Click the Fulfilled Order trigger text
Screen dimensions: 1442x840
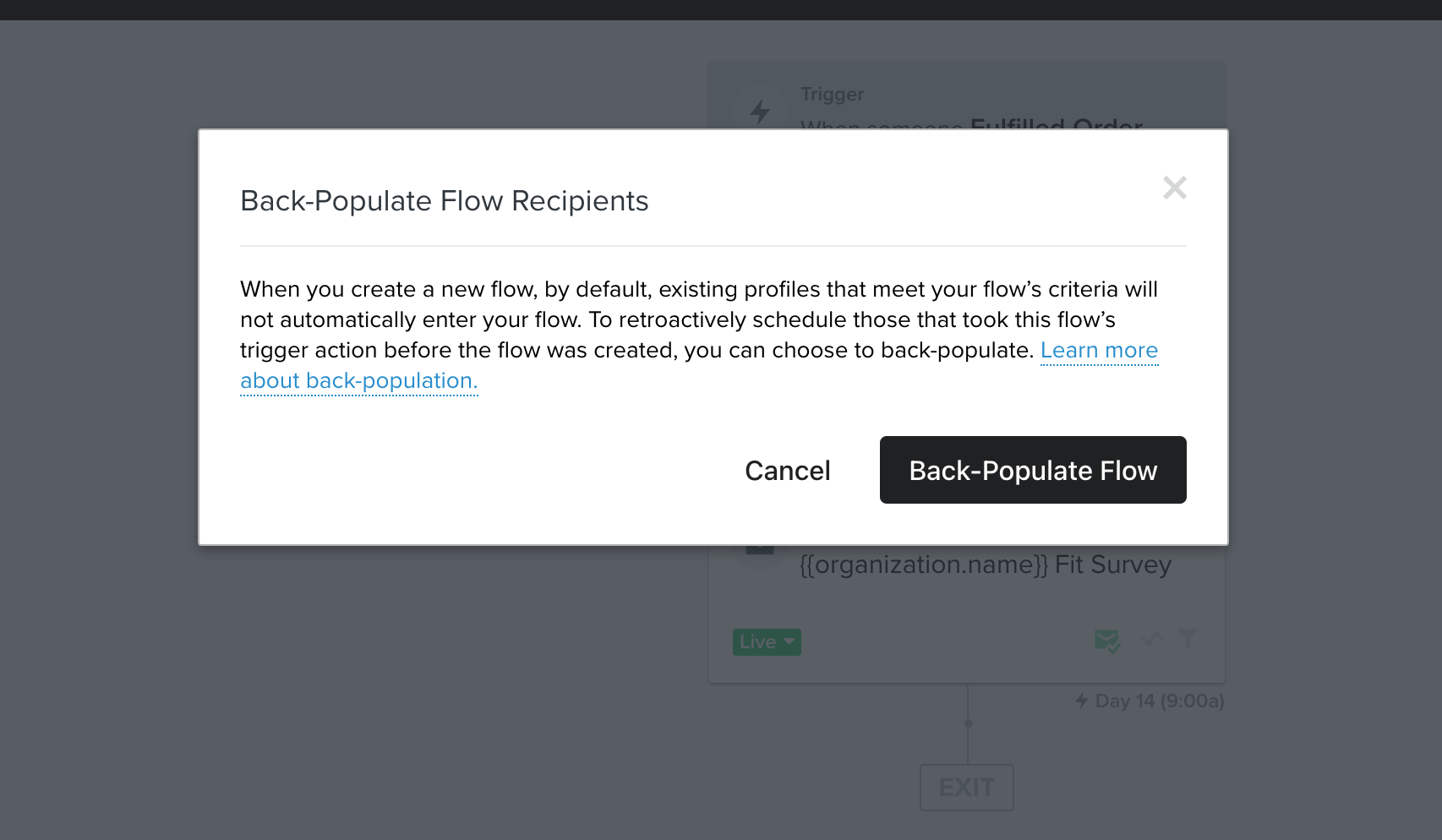pyautogui.click(x=1057, y=125)
